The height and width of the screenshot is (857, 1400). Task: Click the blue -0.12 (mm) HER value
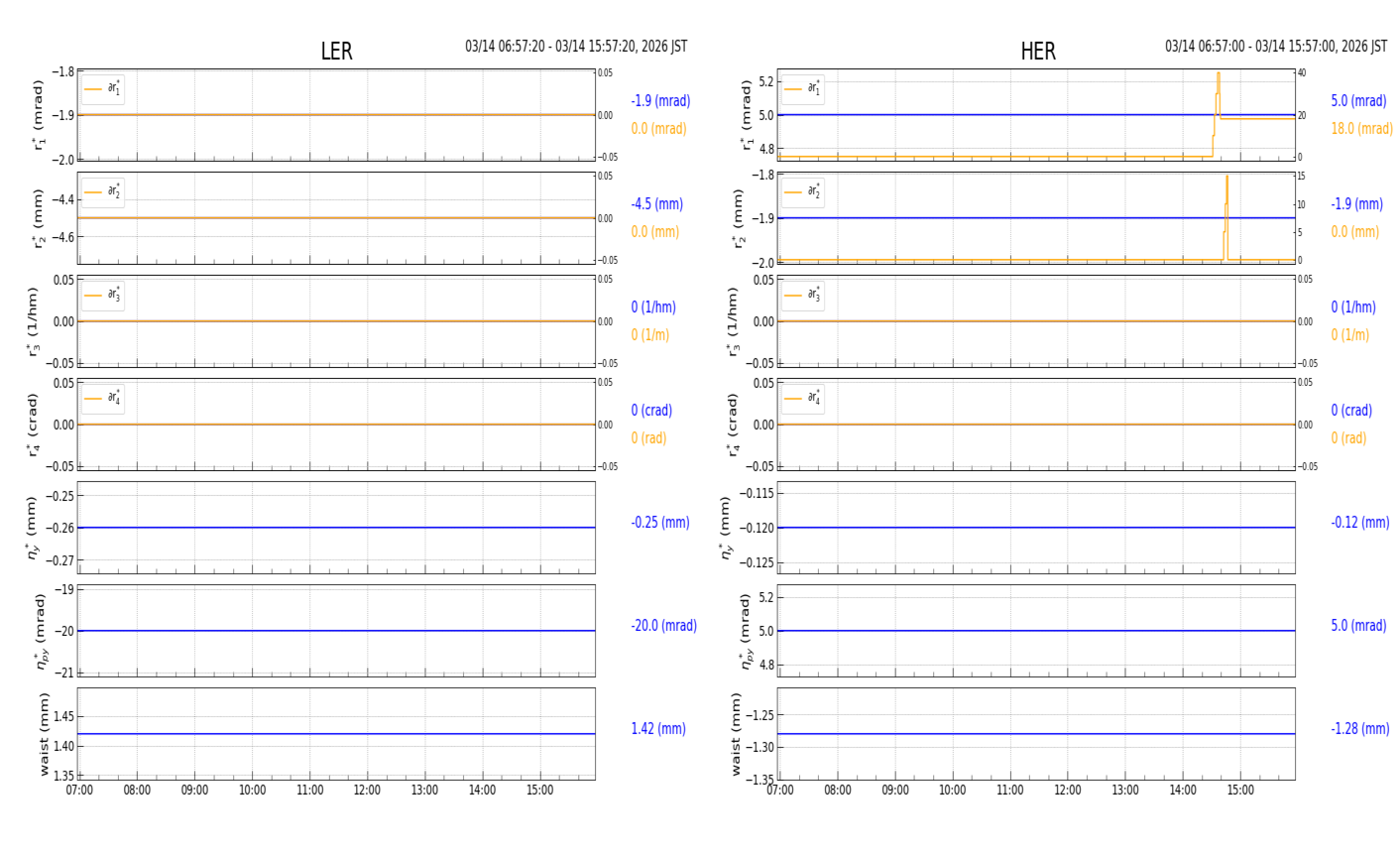click(x=1359, y=523)
